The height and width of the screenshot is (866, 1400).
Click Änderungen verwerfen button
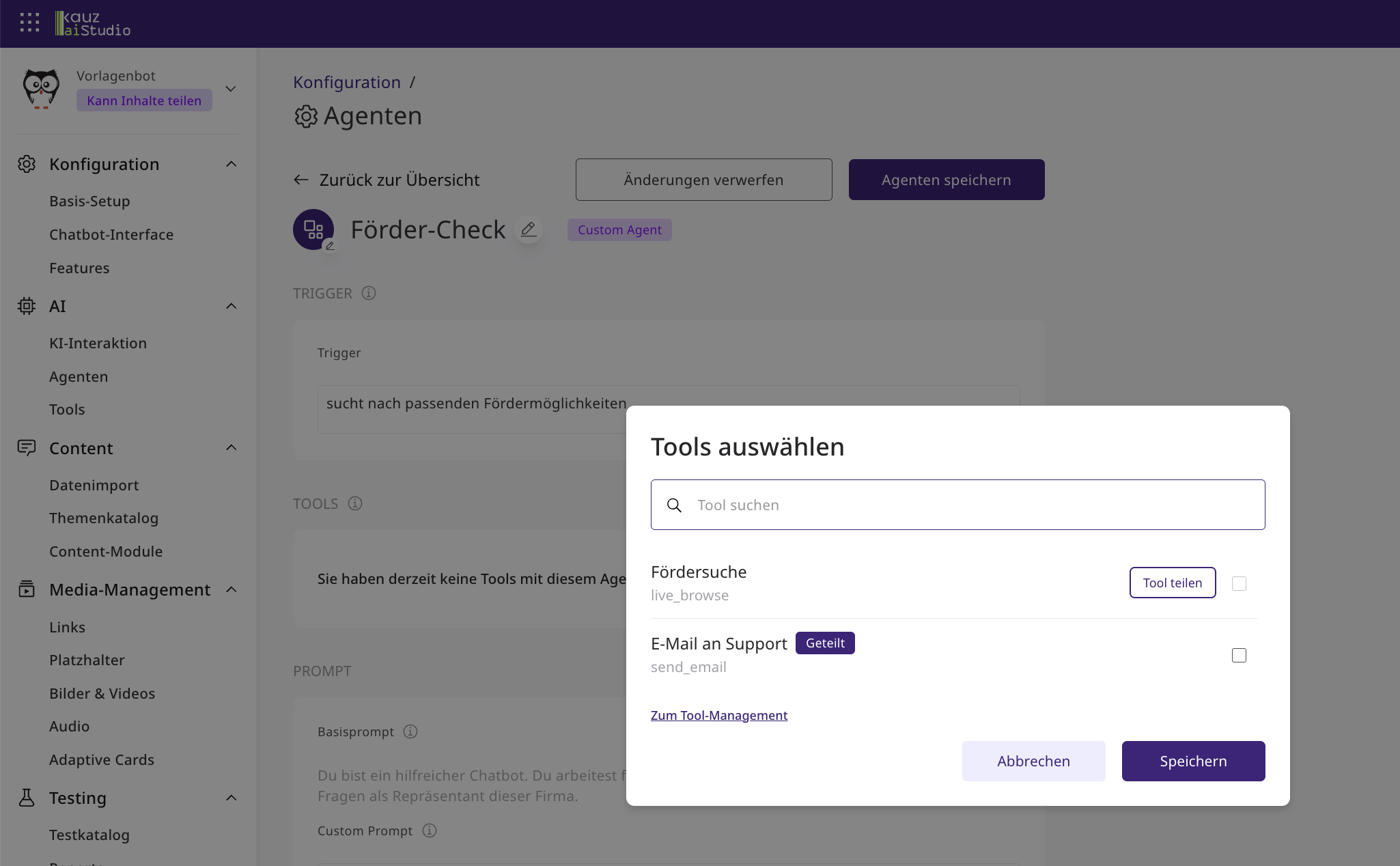(x=703, y=180)
